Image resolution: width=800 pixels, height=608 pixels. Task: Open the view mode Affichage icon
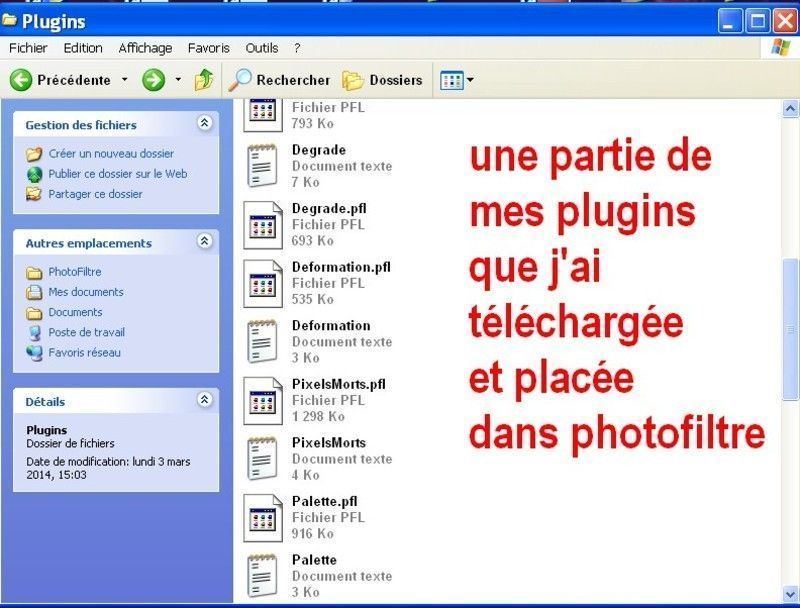click(452, 81)
